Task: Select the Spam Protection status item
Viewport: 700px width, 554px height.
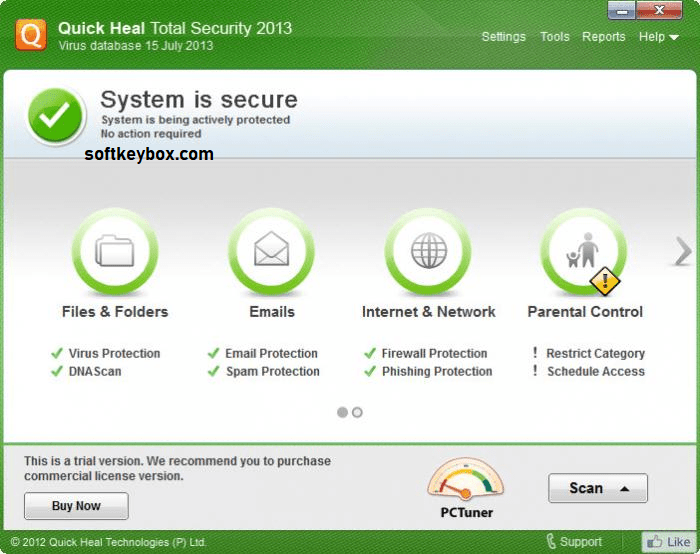Action: point(263,371)
